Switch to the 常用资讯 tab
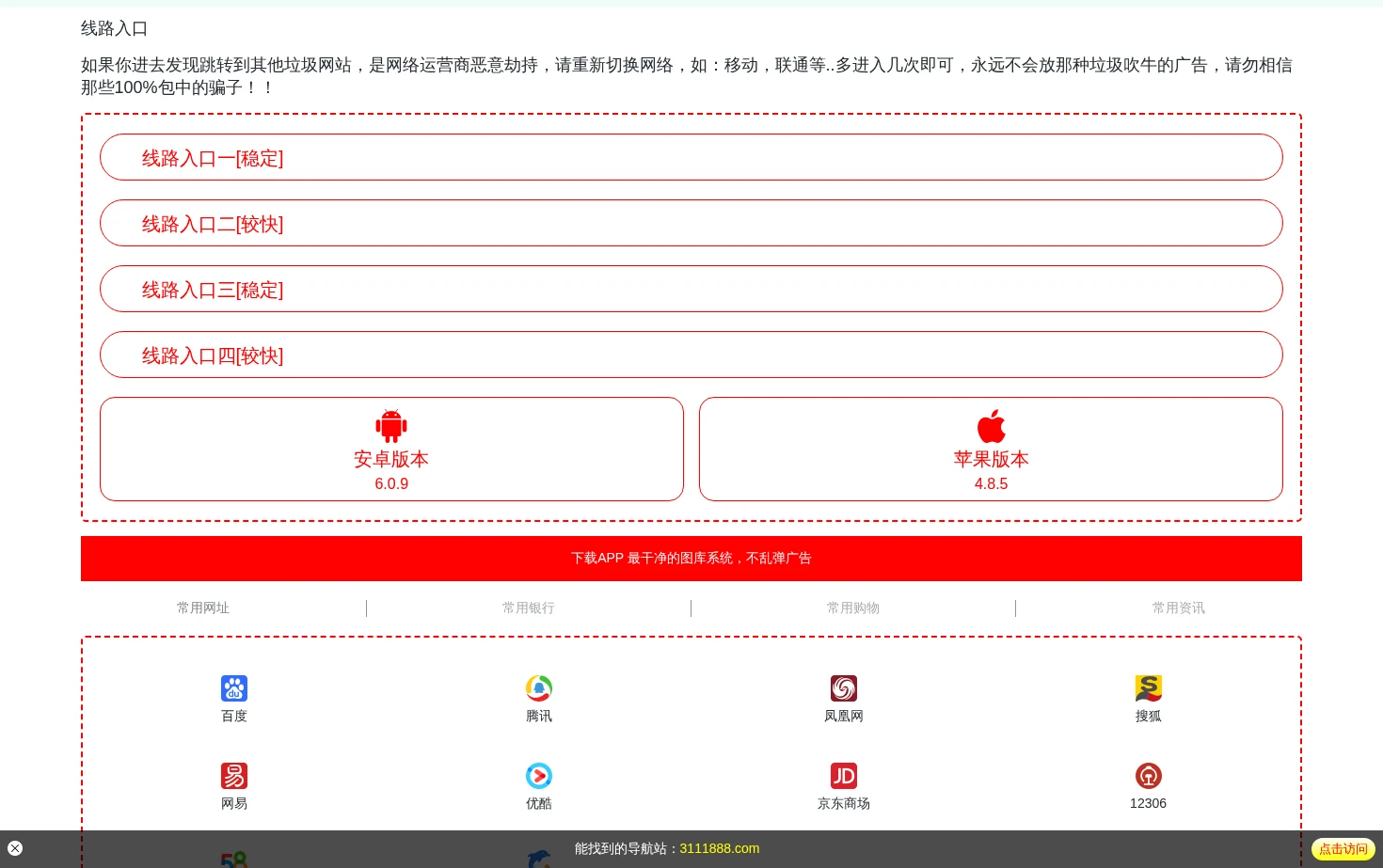The image size is (1383, 868). [1179, 608]
